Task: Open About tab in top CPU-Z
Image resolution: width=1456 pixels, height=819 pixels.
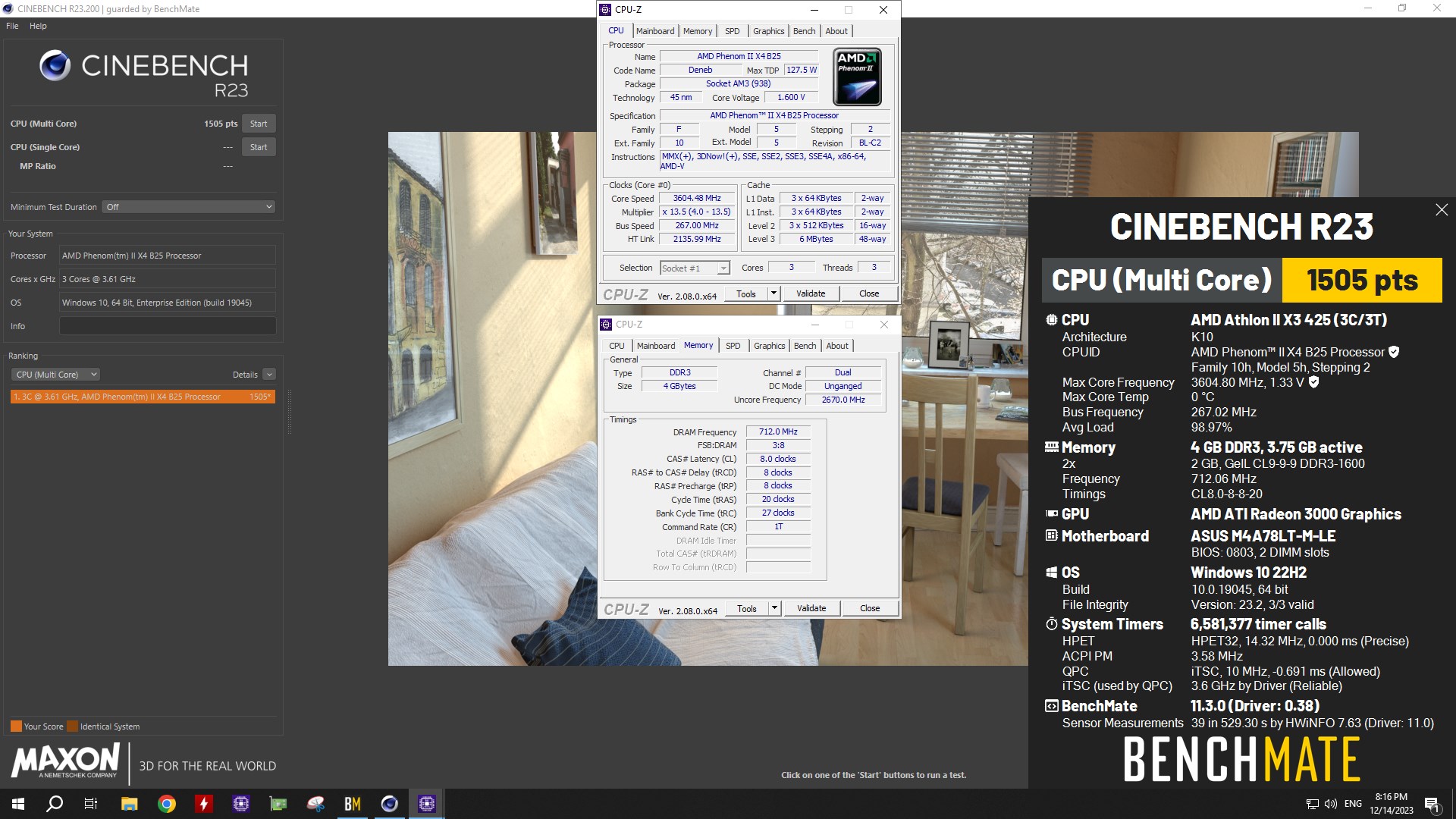Action: pyautogui.click(x=836, y=31)
